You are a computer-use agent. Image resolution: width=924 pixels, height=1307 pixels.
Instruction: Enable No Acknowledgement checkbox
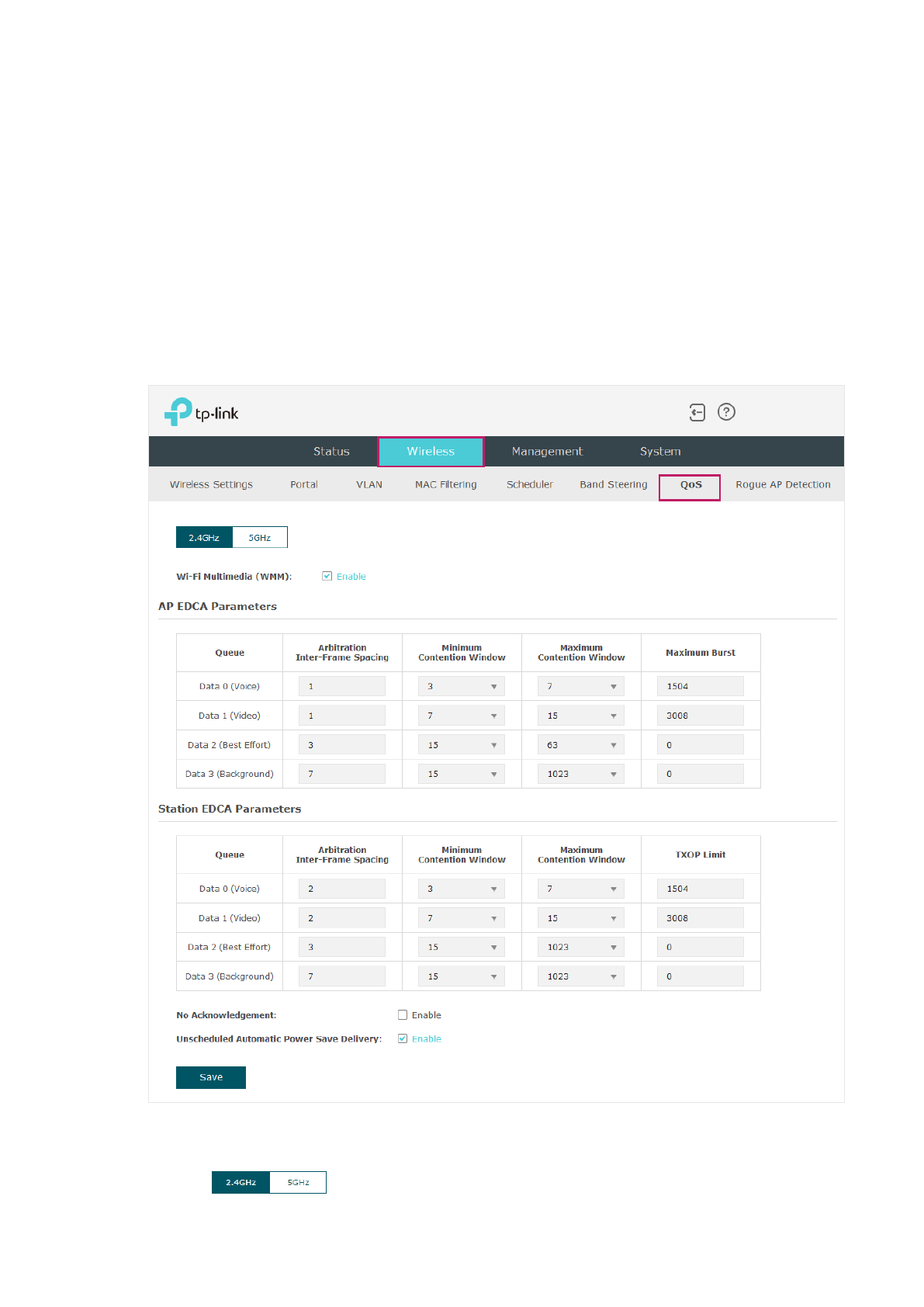[x=403, y=1014]
